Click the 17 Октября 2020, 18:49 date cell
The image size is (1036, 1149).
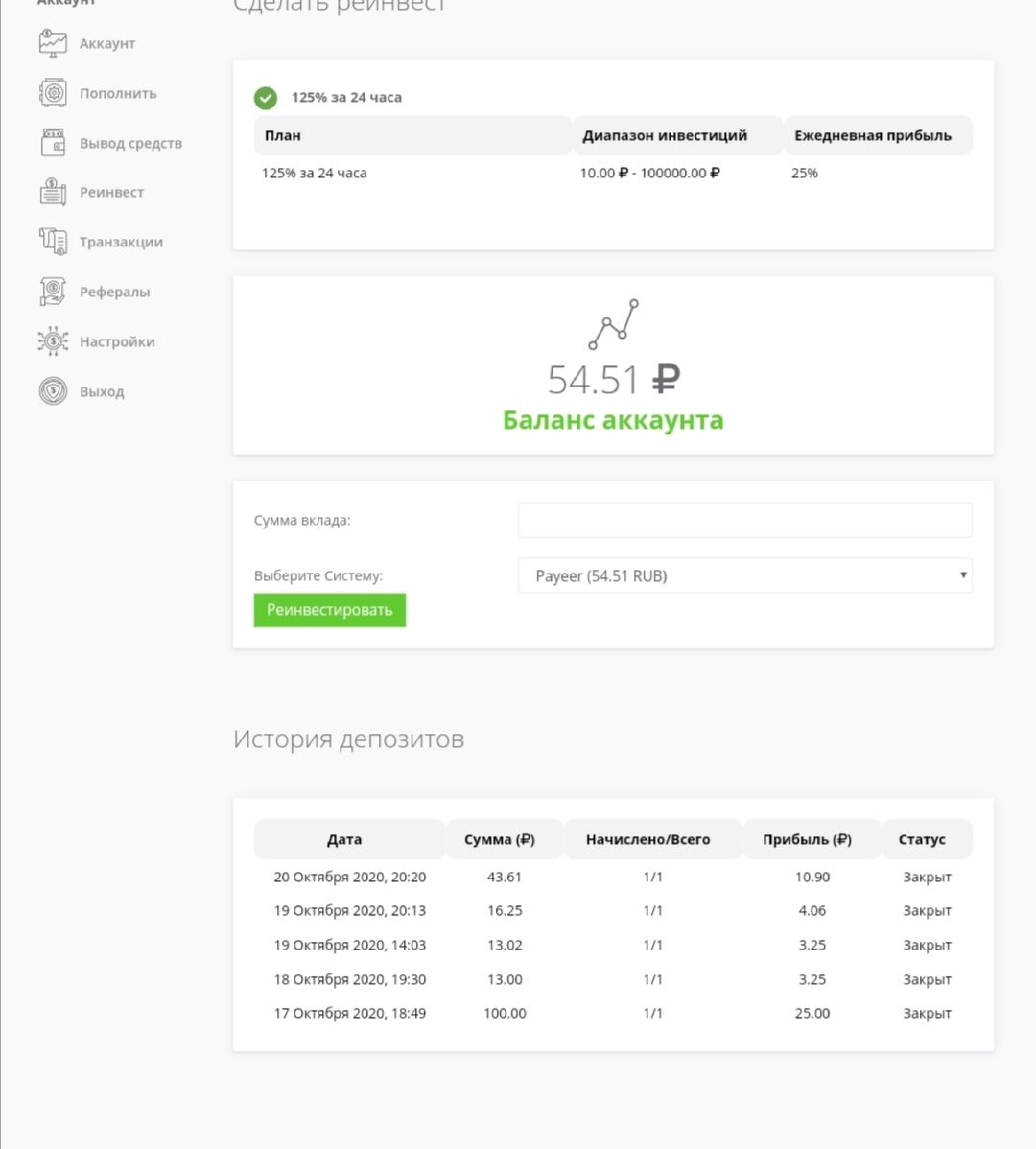349,1014
